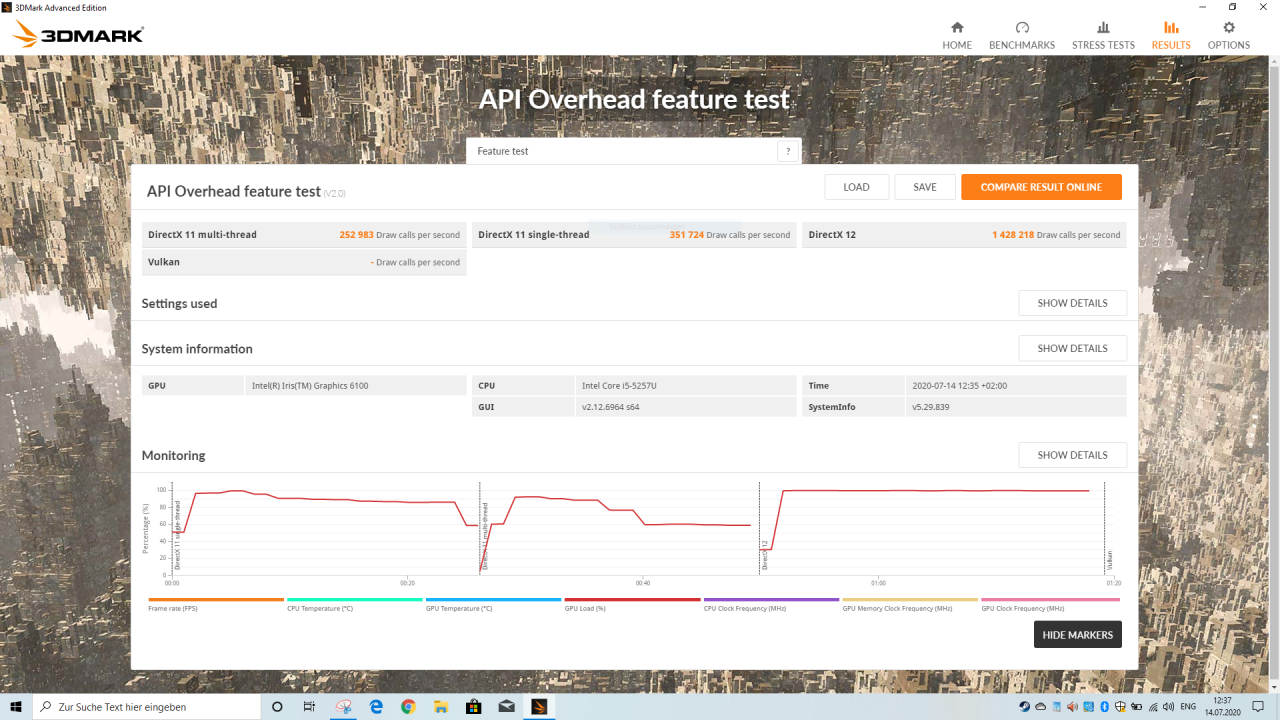The height and width of the screenshot is (720, 1280).
Task: Click the battery status tray icon
Action: pyautogui.click(x=1136, y=707)
